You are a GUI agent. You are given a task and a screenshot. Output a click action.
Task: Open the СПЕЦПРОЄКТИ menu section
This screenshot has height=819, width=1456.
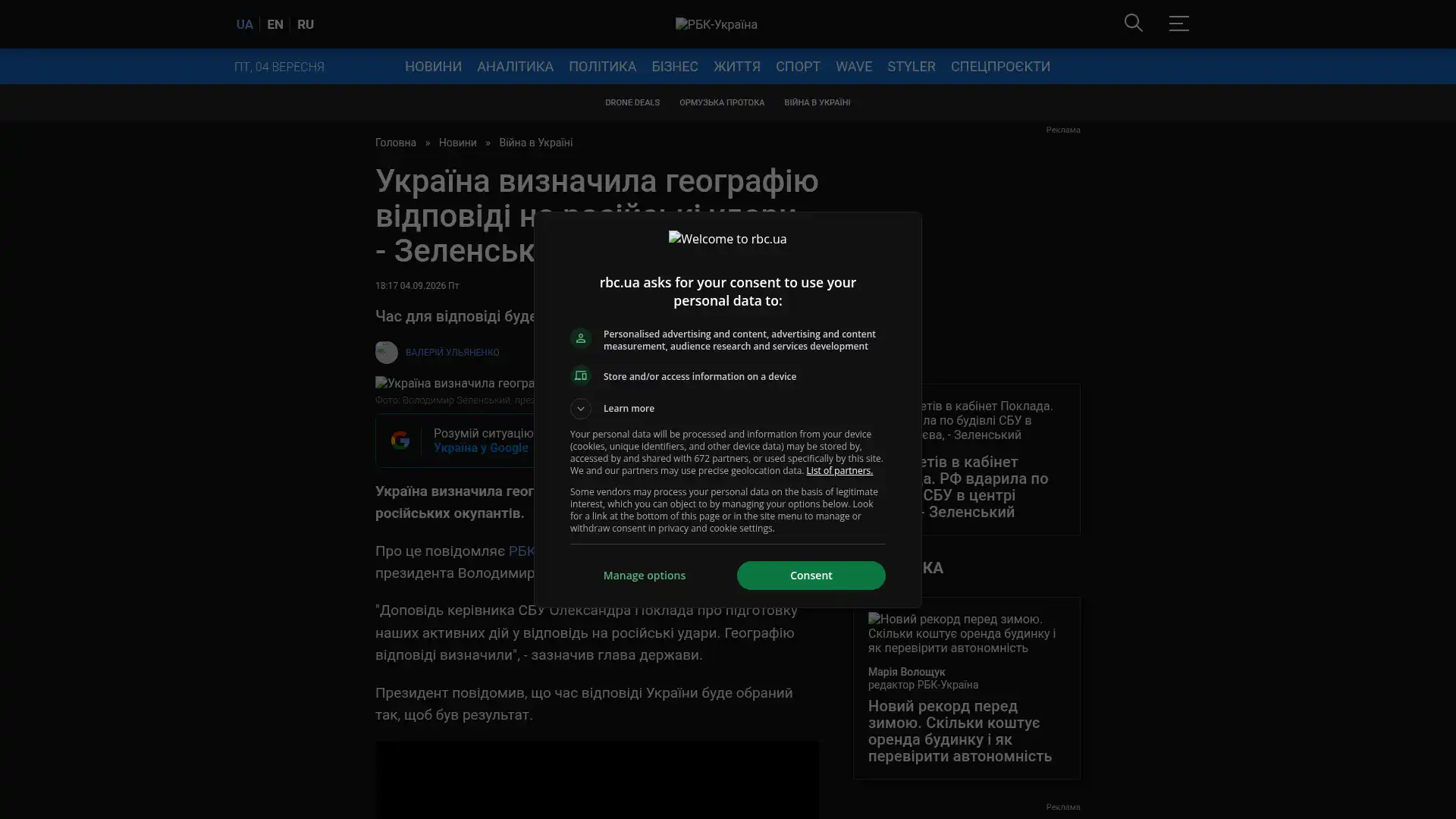1000,67
